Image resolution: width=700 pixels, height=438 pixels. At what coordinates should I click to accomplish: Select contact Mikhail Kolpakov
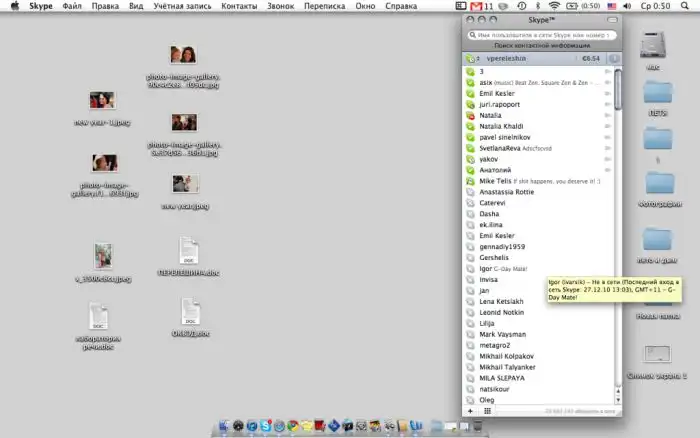tap(510, 357)
